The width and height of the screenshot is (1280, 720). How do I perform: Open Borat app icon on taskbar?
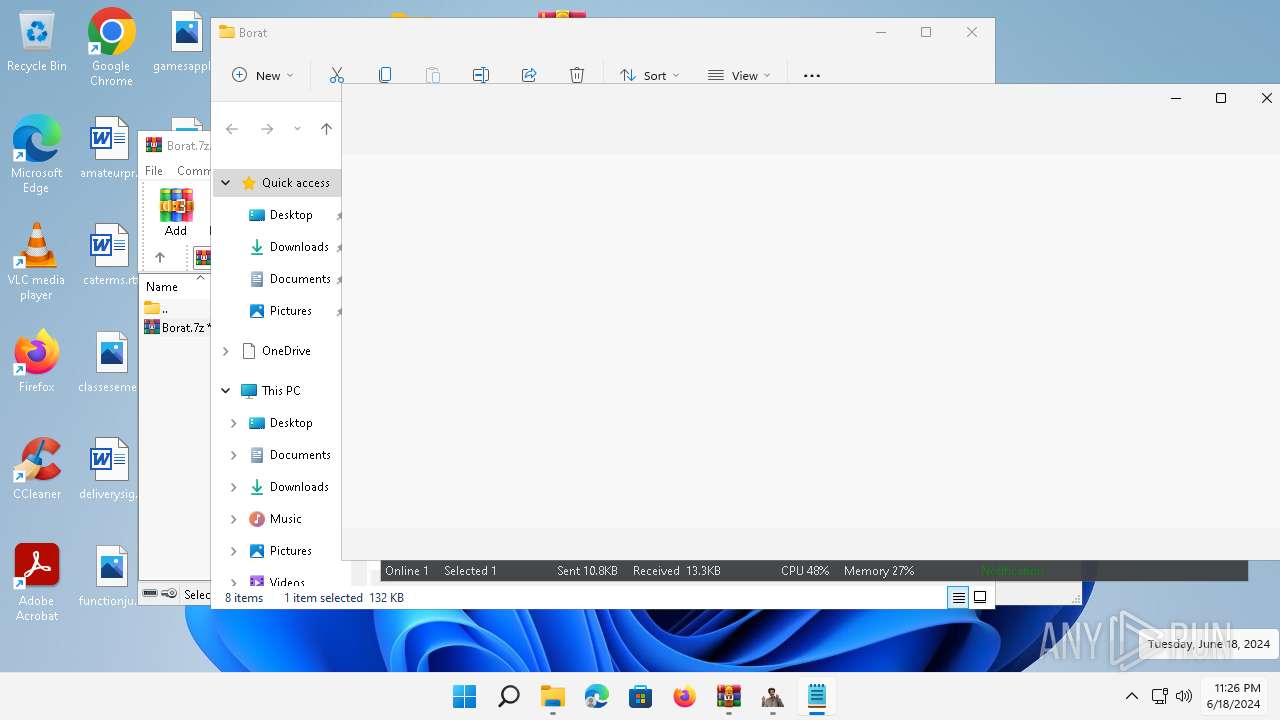click(773, 696)
